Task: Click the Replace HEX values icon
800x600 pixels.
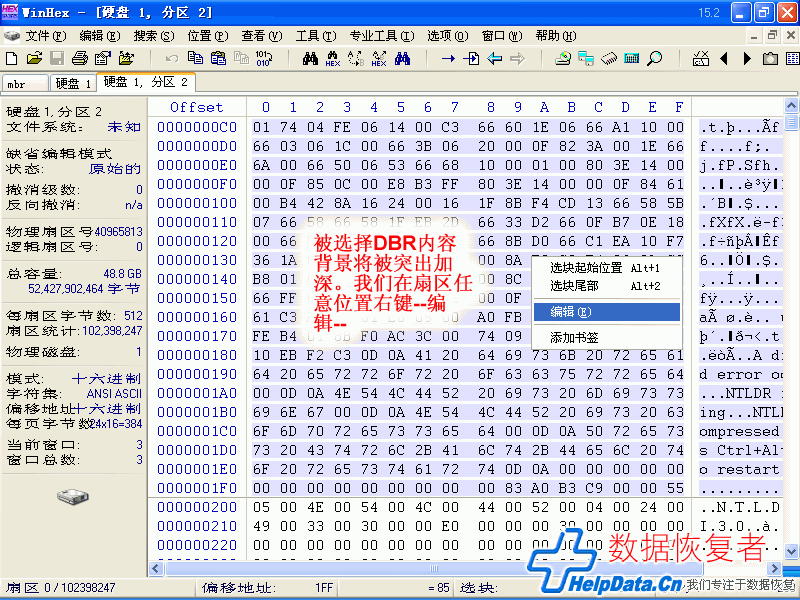Action: [379, 59]
